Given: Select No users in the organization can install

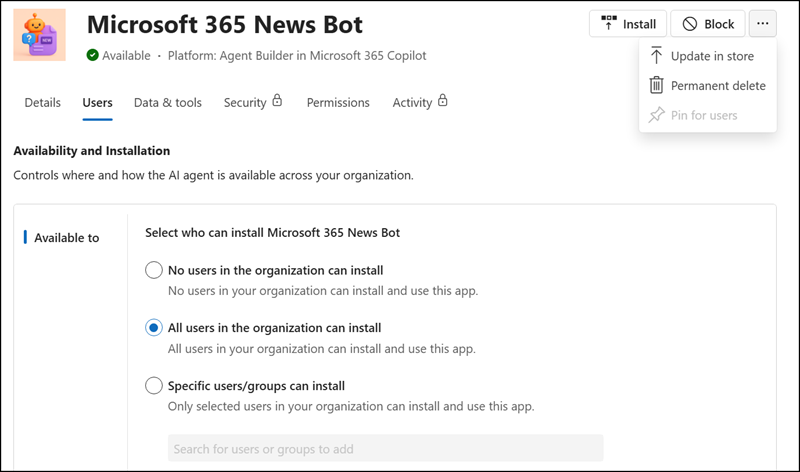Looking at the screenshot, I should tap(154, 270).
